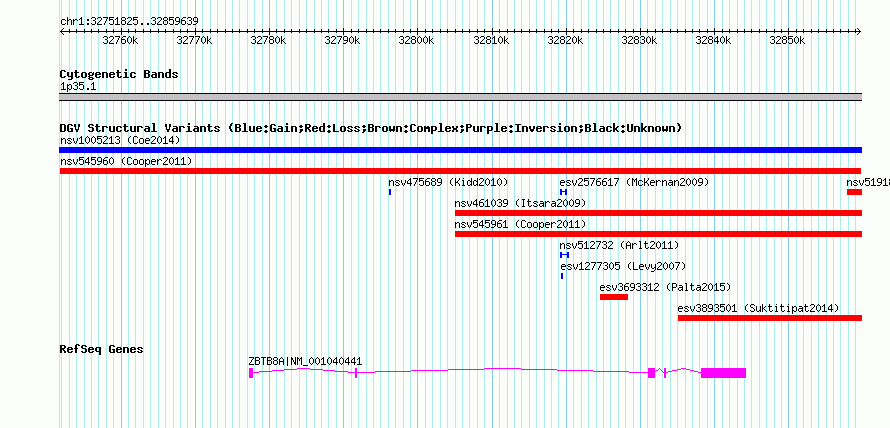Click the Cytogenetic Bands track title
890x428 pixels.
click(x=119, y=74)
